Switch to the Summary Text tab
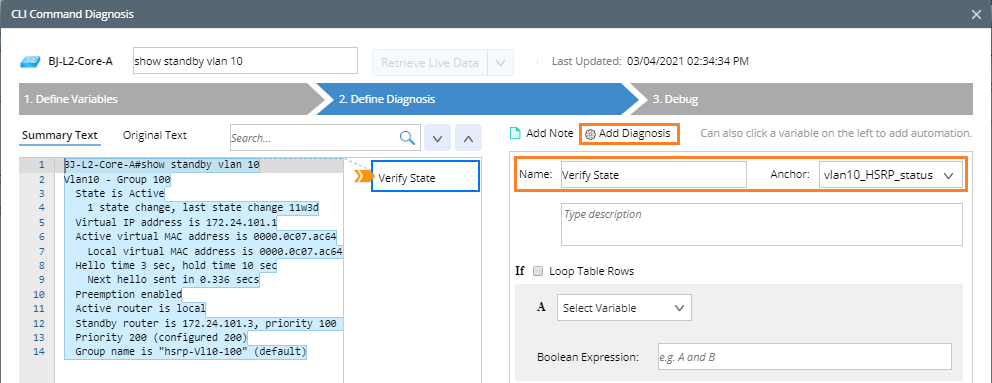The image size is (992, 383). tap(59, 135)
